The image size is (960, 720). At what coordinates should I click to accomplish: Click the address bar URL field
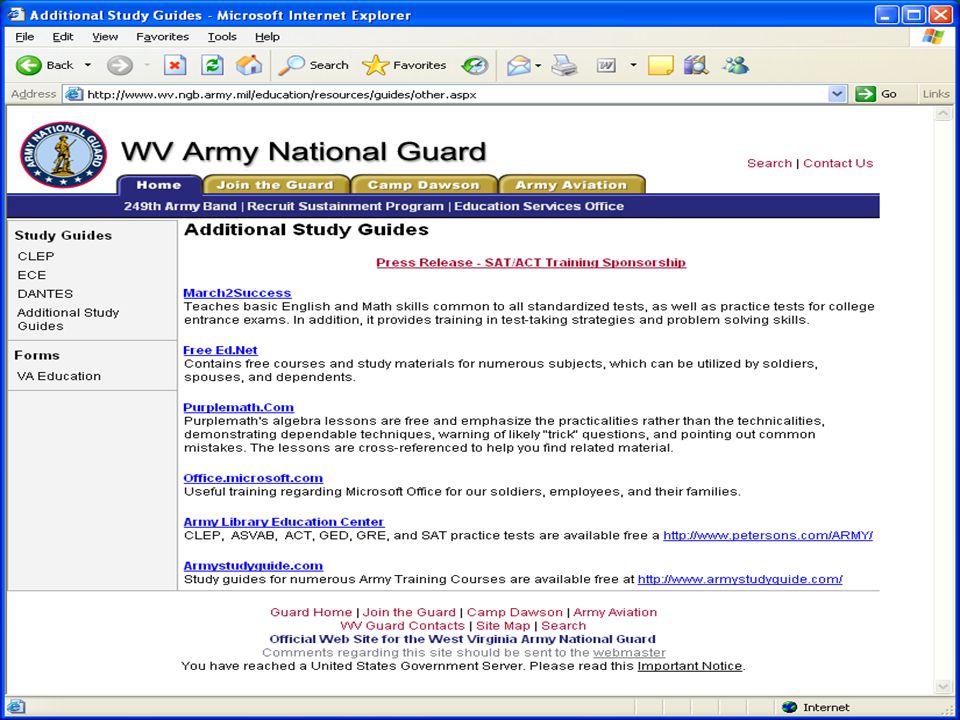click(x=456, y=94)
